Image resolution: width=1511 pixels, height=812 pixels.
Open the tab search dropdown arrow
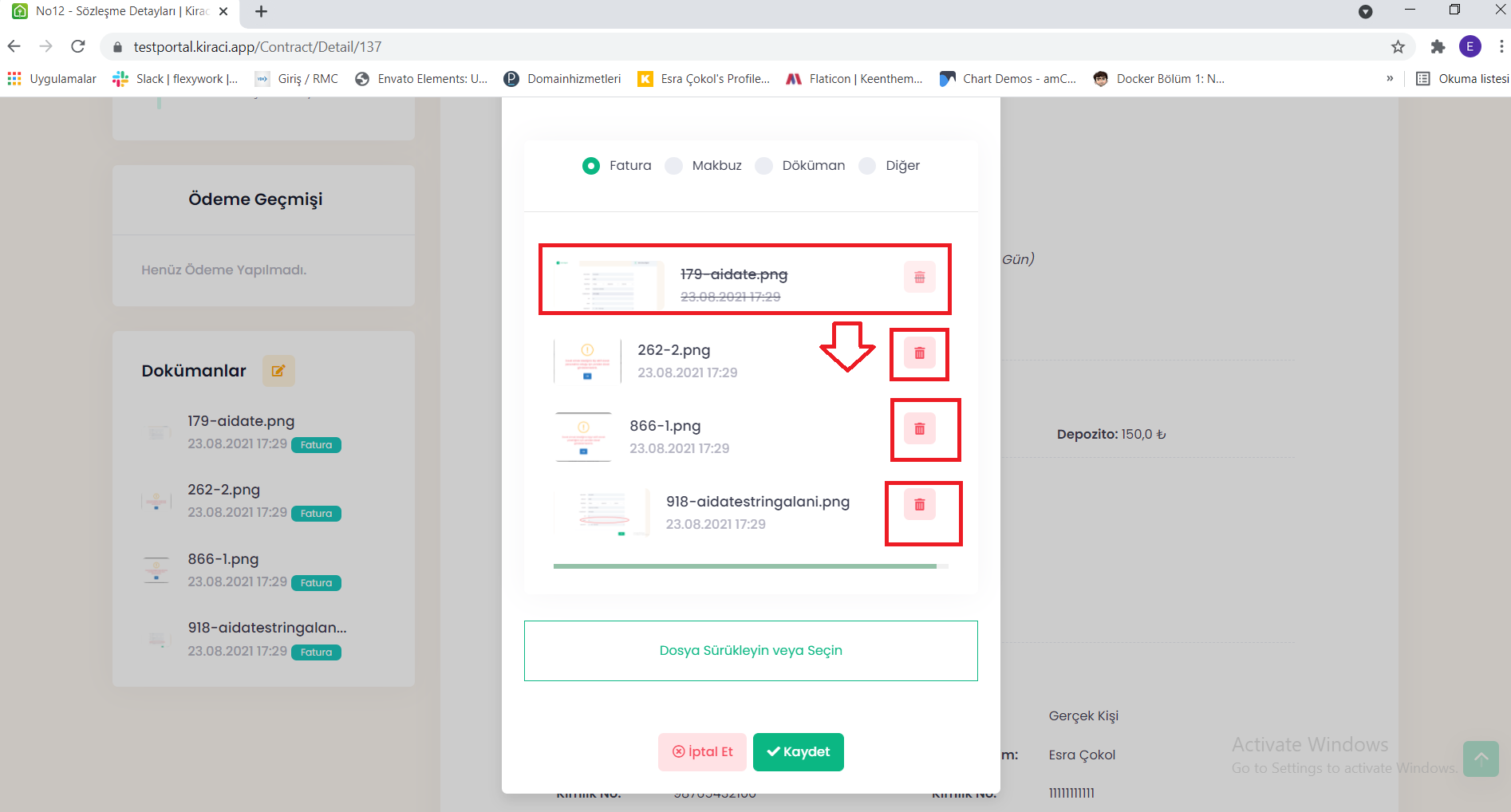point(1365,11)
